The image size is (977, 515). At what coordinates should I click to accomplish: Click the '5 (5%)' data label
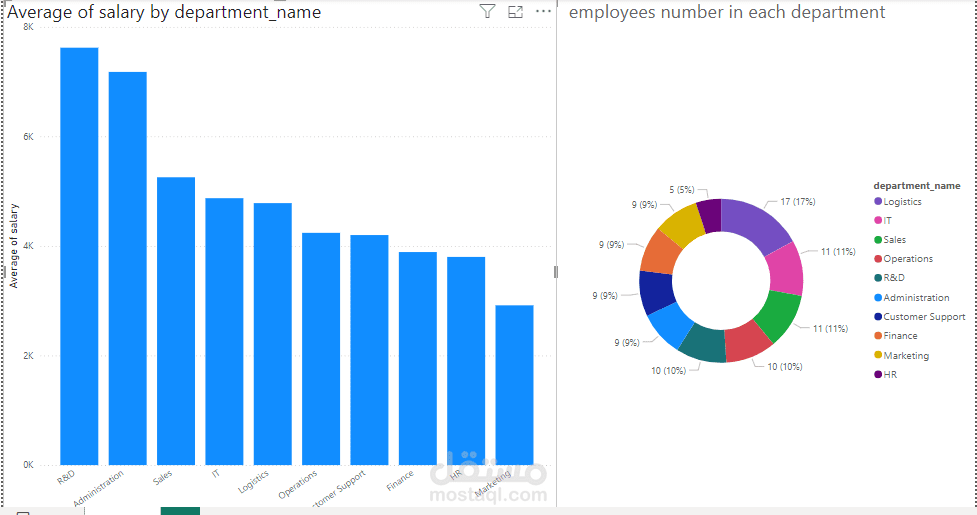point(682,189)
